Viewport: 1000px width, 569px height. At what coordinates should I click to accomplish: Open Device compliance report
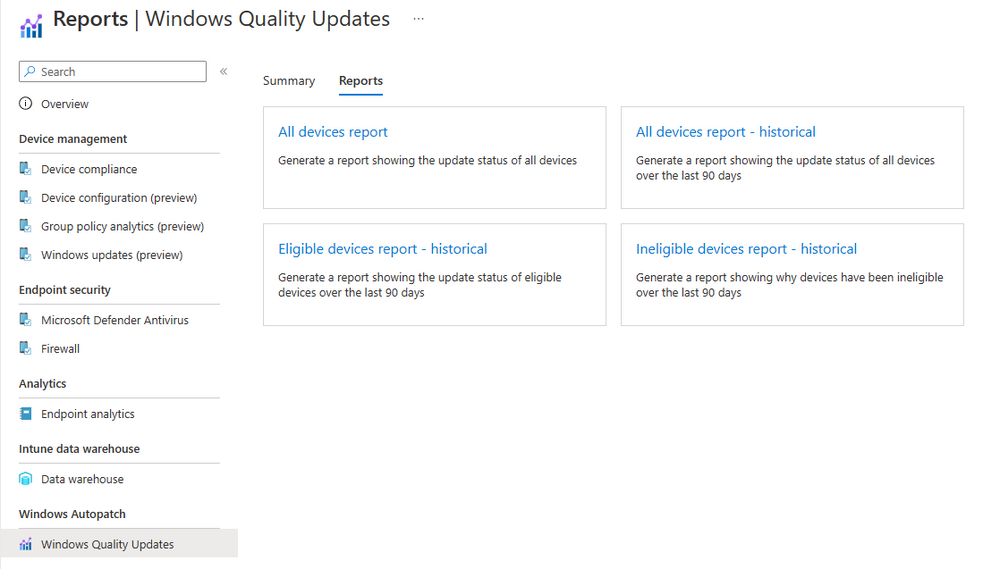pyautogui.click(x=89, y=169)
